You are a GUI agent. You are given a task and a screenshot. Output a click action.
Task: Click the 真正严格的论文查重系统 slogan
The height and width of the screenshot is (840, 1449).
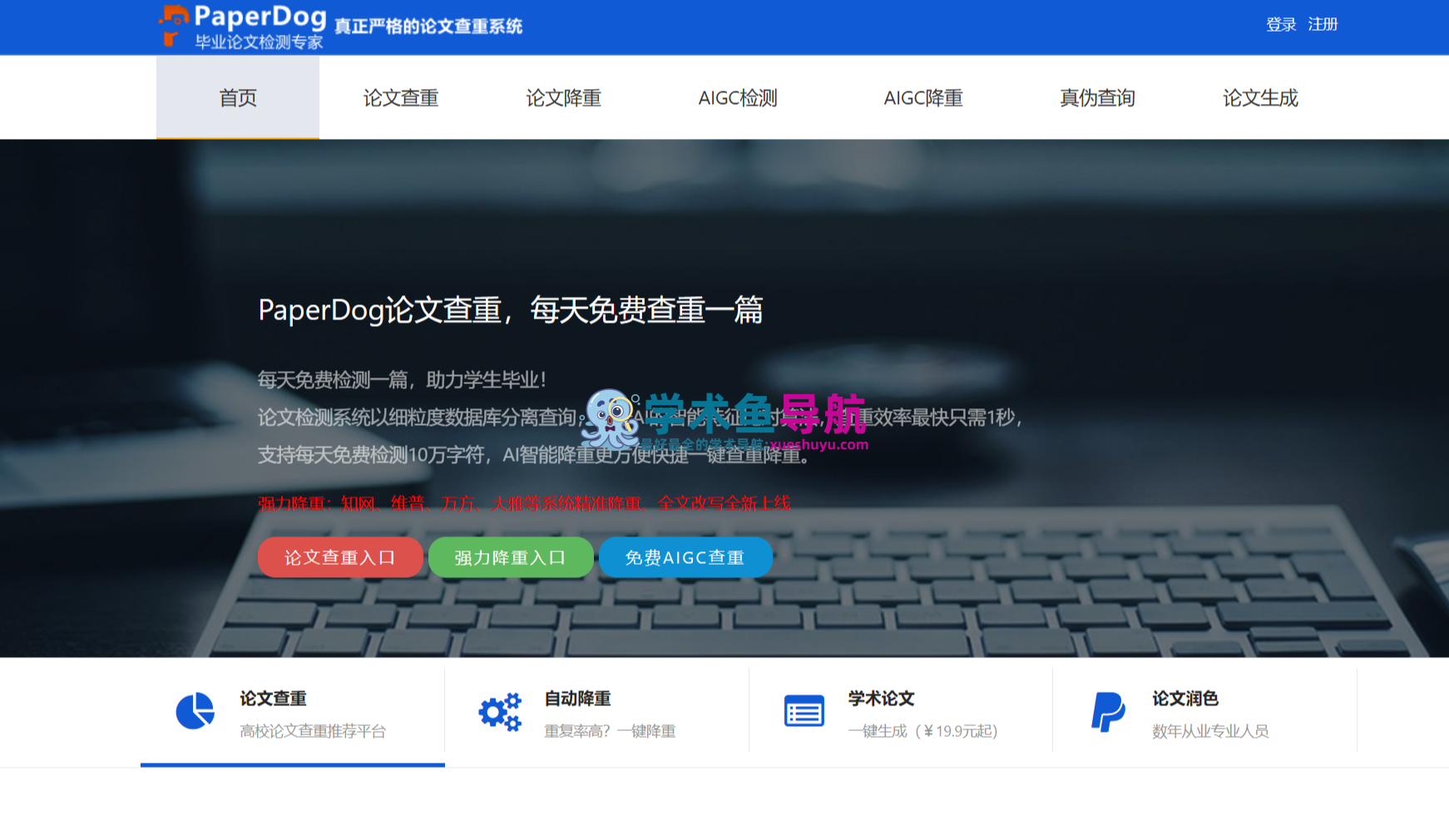(428, 26)
